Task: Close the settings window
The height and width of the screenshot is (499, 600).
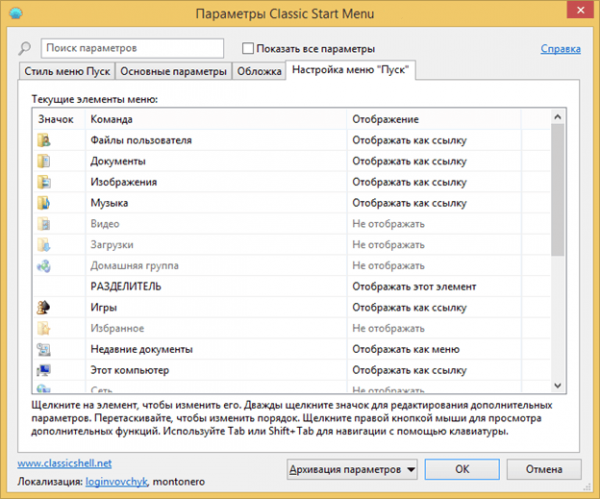Action: coord(580,10)
